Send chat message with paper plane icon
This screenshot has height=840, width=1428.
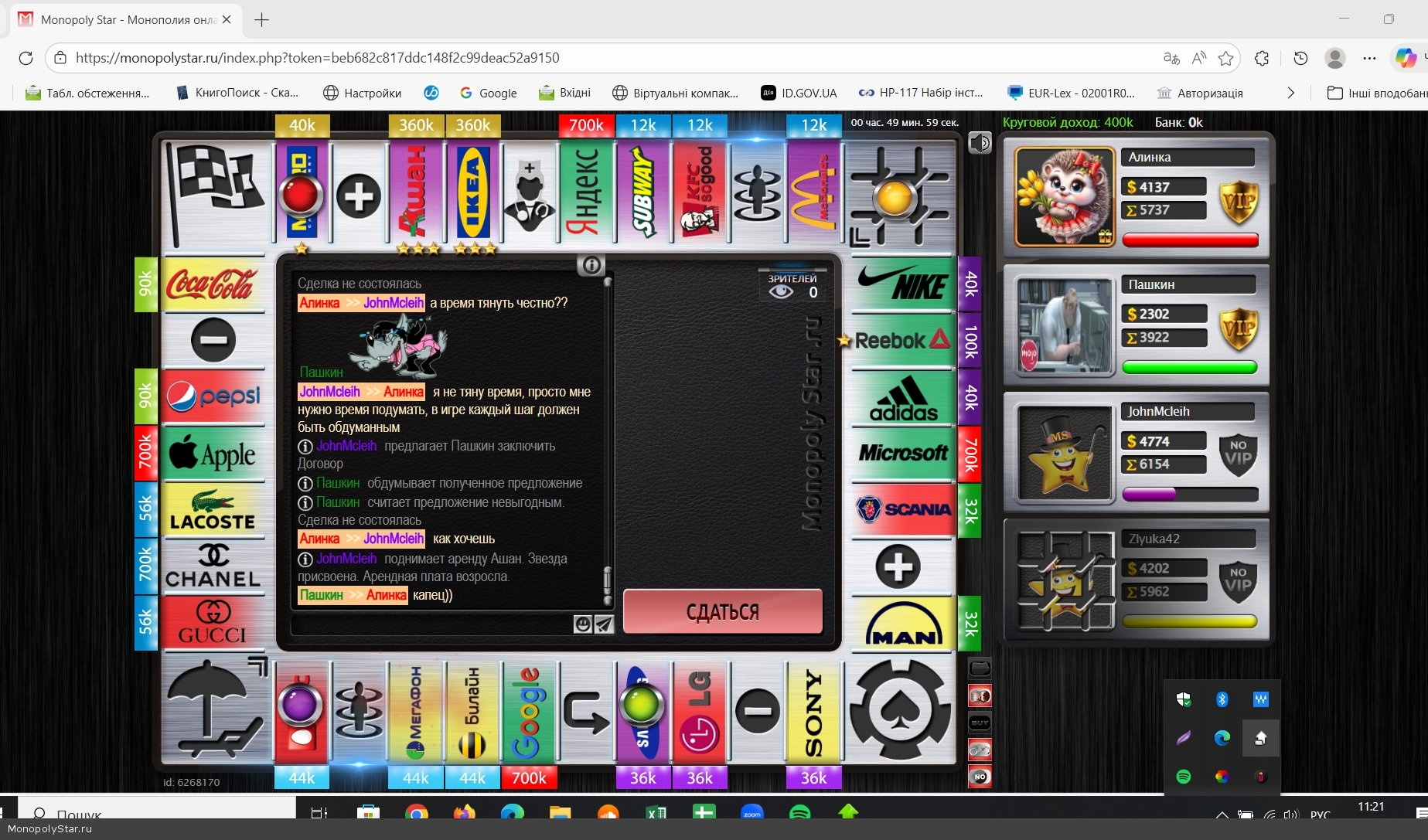[x=604, y=624]
